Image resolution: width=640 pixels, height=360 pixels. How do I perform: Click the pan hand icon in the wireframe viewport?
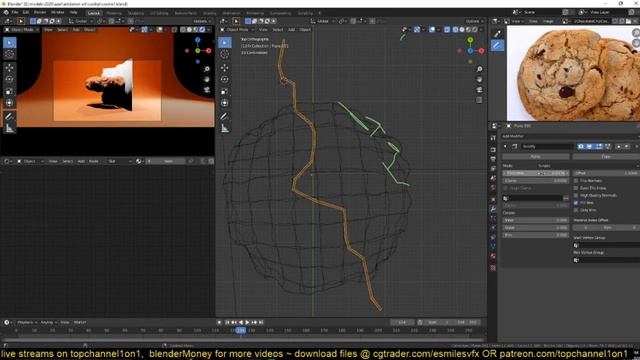click(x=479, y=80)
